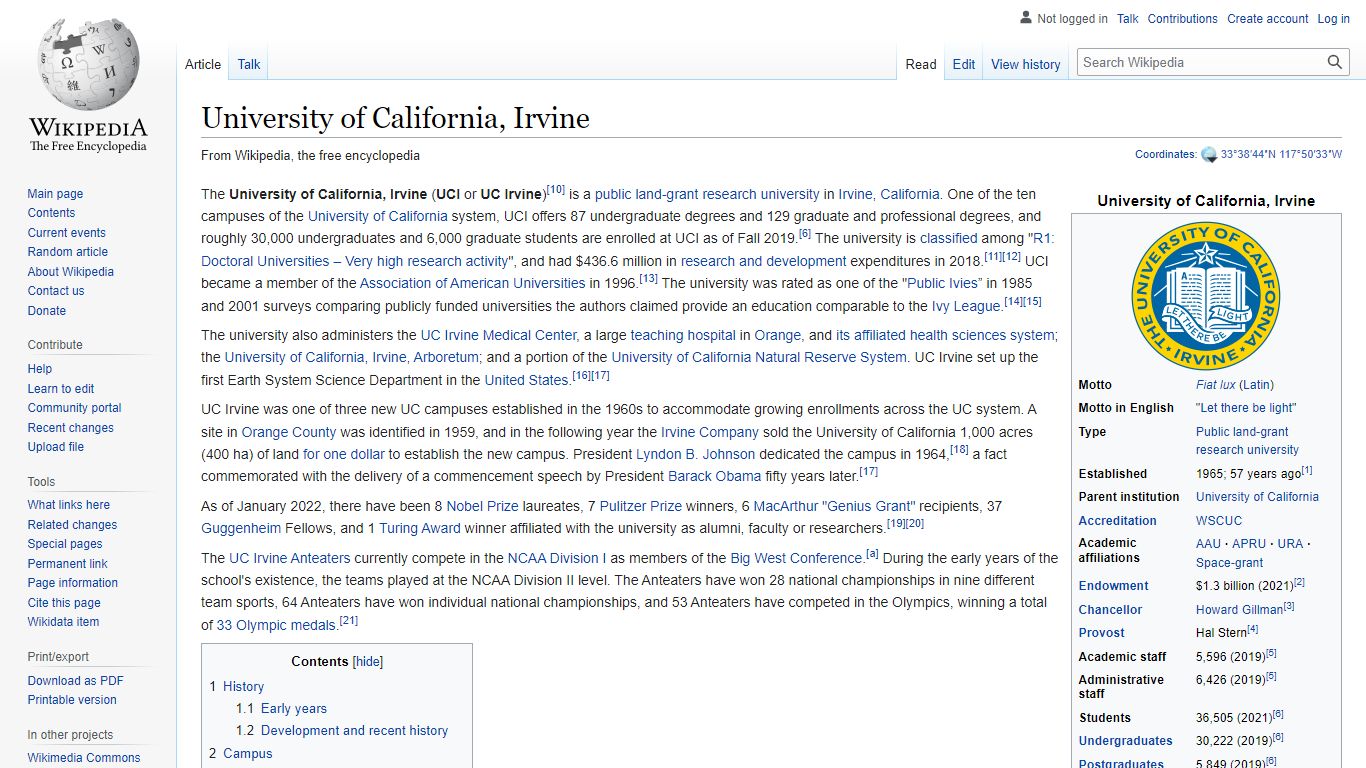Viewport: 1366px width, 768px height.
Task: Open the top-right user Talk link
Action: click(x=1128, y=19)
